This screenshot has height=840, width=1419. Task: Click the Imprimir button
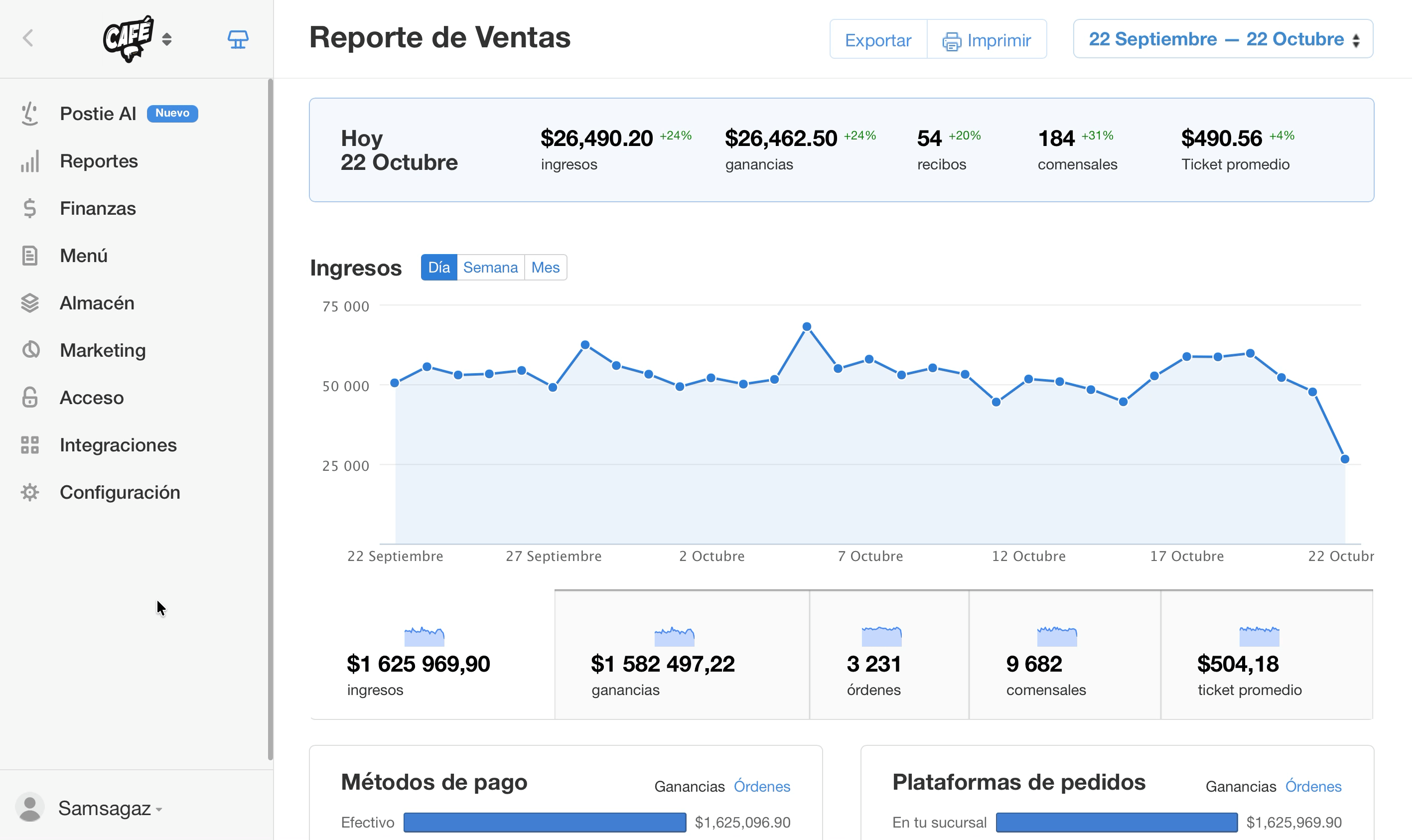tap(987, 40)
